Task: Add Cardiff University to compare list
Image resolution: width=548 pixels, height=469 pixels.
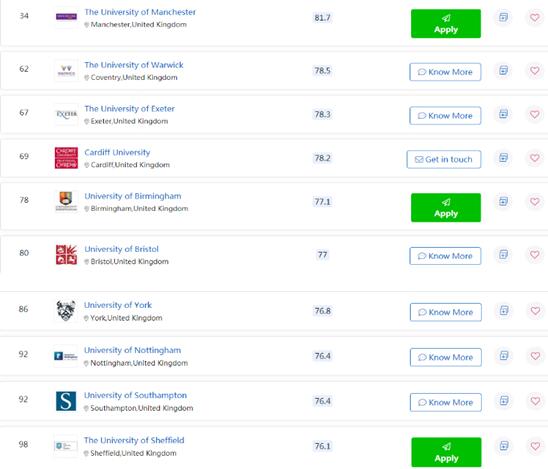Action: [x=503, y=158]
